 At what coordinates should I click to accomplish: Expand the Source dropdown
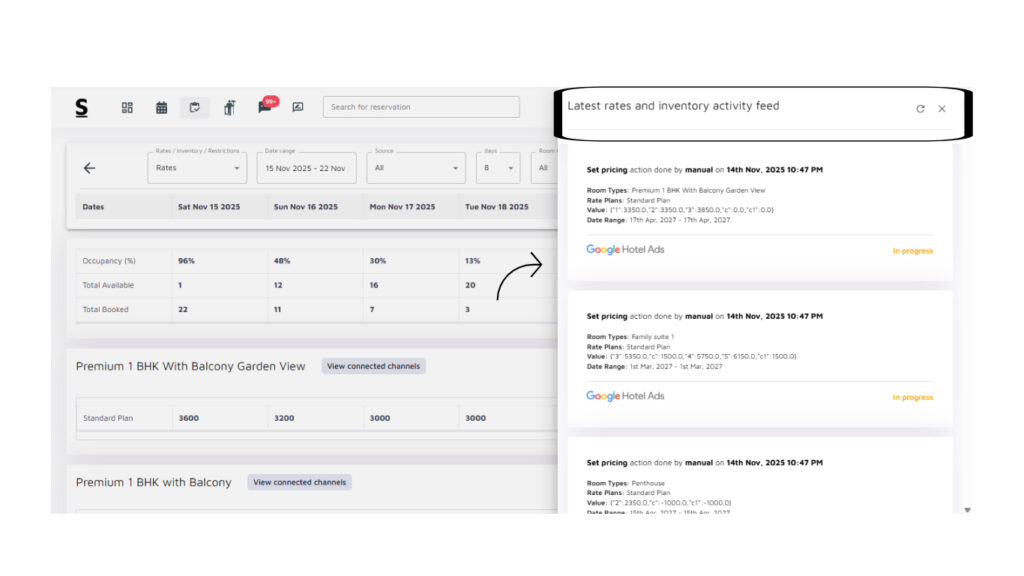tap(415, 168)
